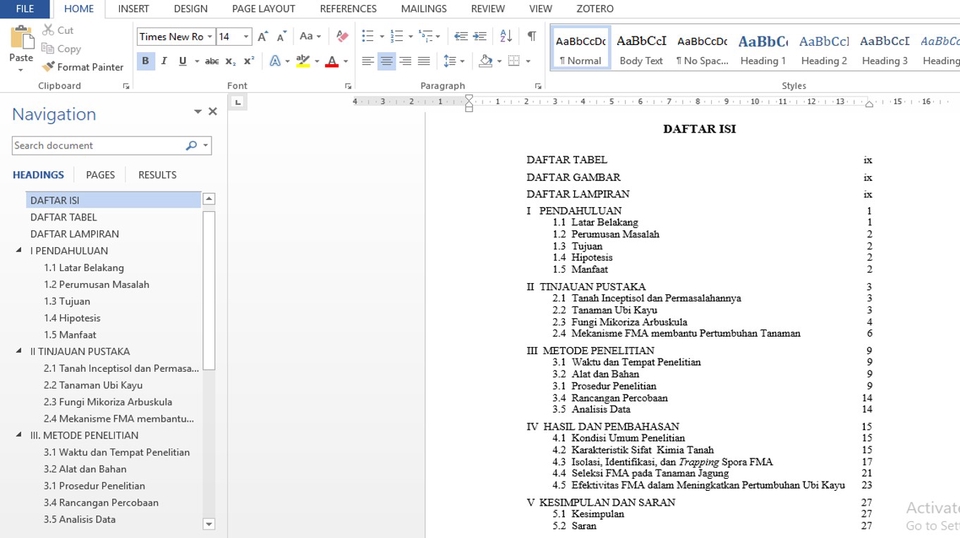Show PAGES view in Navigation pane
Screen dimensions: 960x538
(x=100, y=175)
